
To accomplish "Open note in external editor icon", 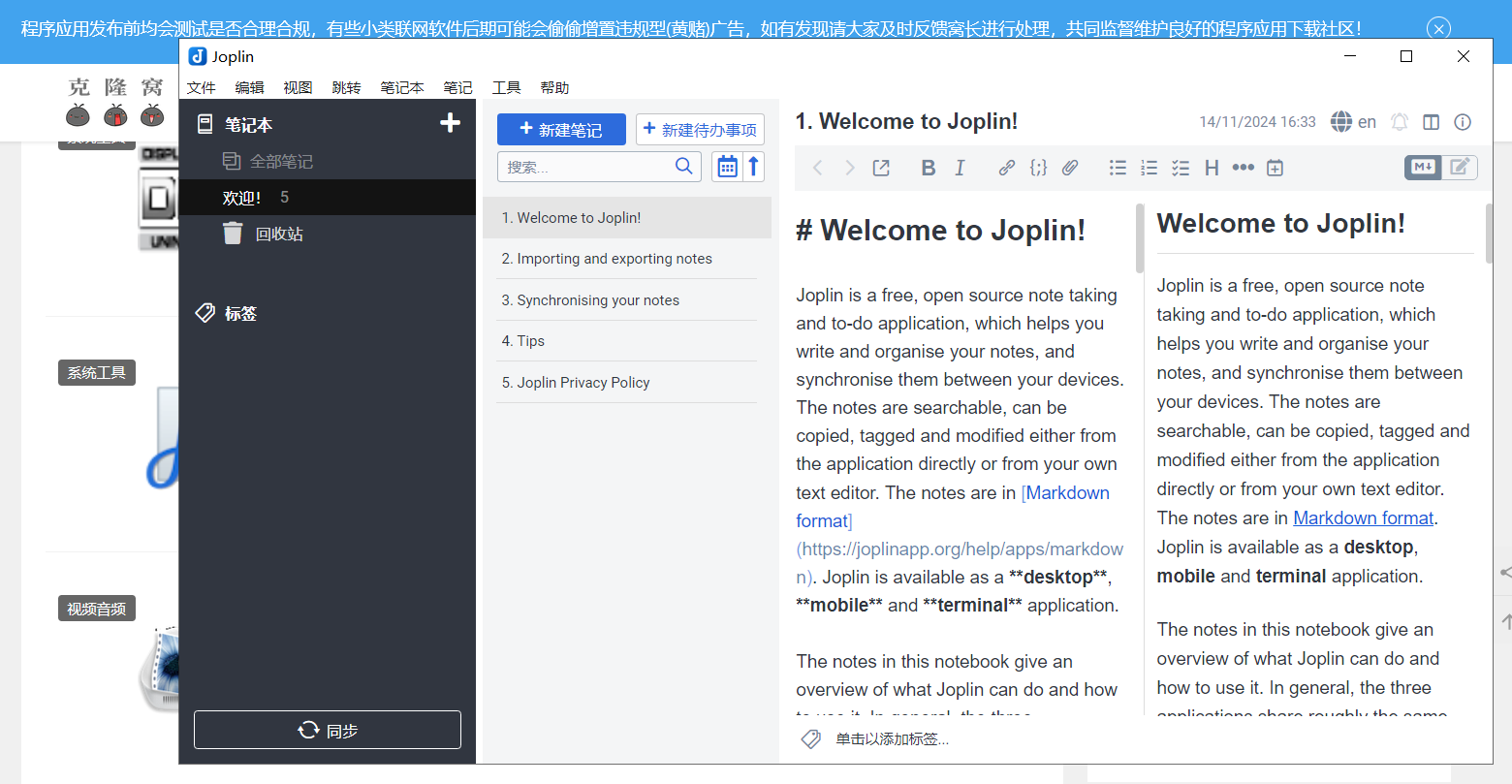I will (x=881, y=168).
